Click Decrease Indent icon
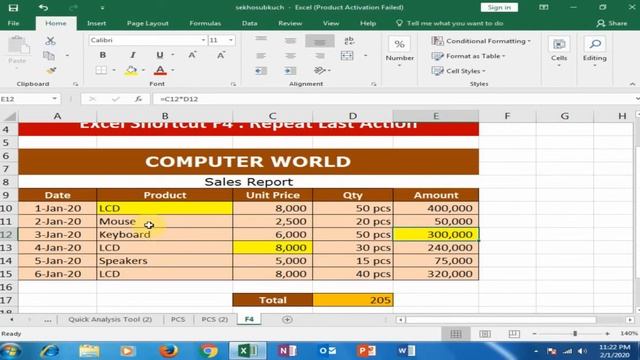 261,71
